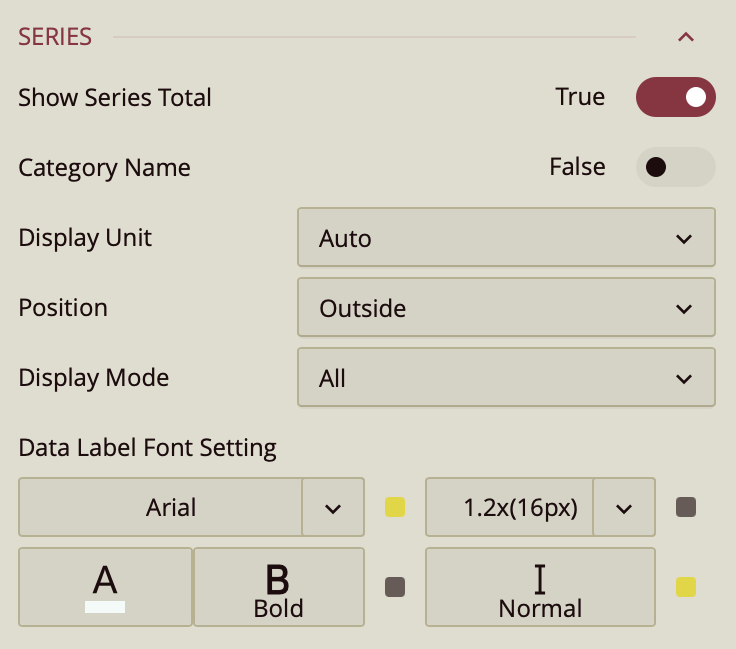The height and width of the screenshot is (649, 736).
Task: Toggle Show Series Total switch off
Action: pos(676,97)
